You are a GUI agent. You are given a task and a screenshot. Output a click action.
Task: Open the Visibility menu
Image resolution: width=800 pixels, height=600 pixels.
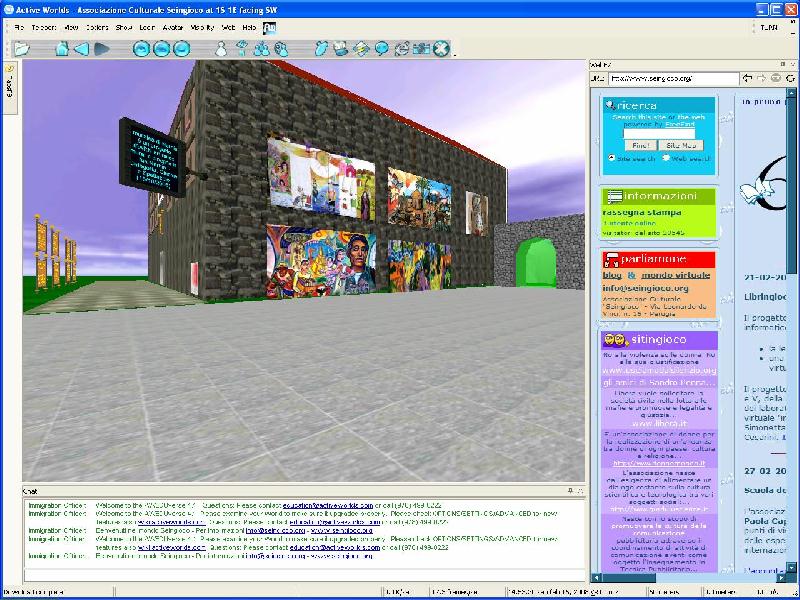point(202,28)
